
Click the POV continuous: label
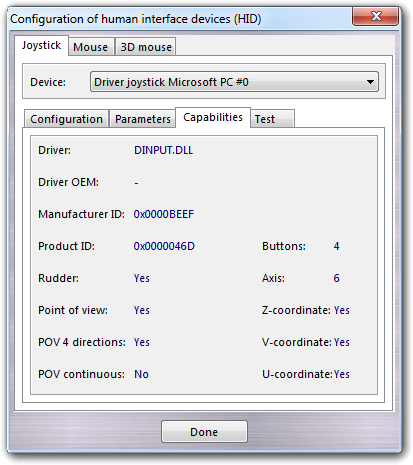pos(81,374)
